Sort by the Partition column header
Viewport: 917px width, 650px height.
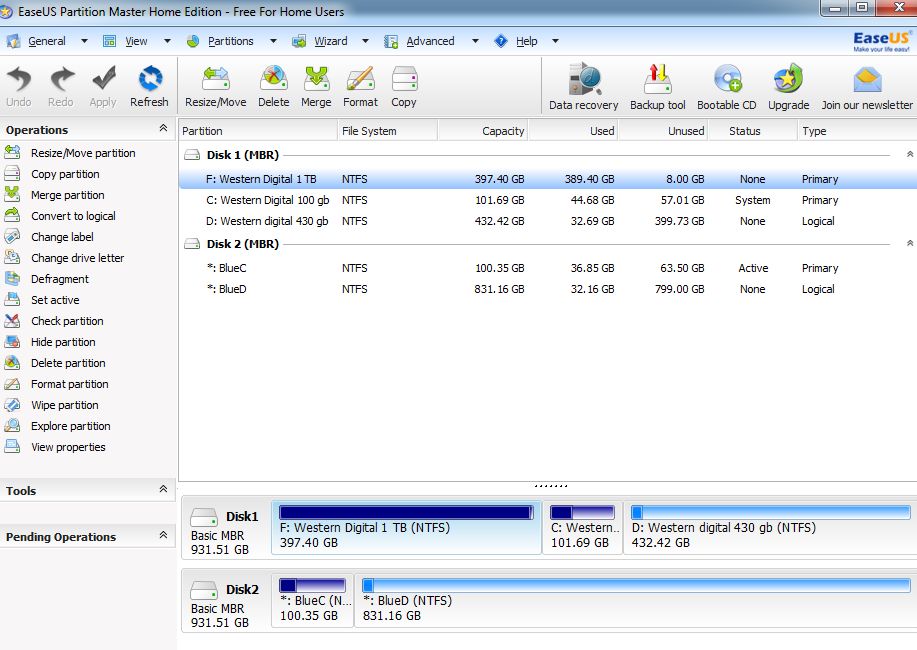(258, 131)
